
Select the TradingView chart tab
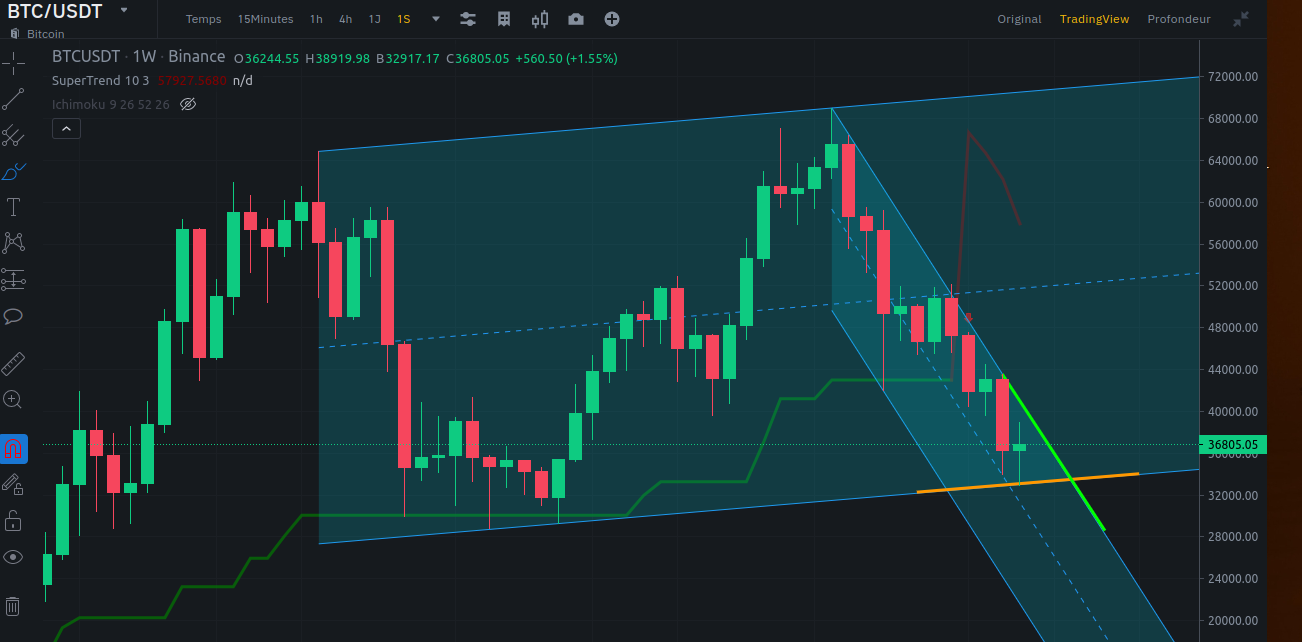[x=1094, y=19]
